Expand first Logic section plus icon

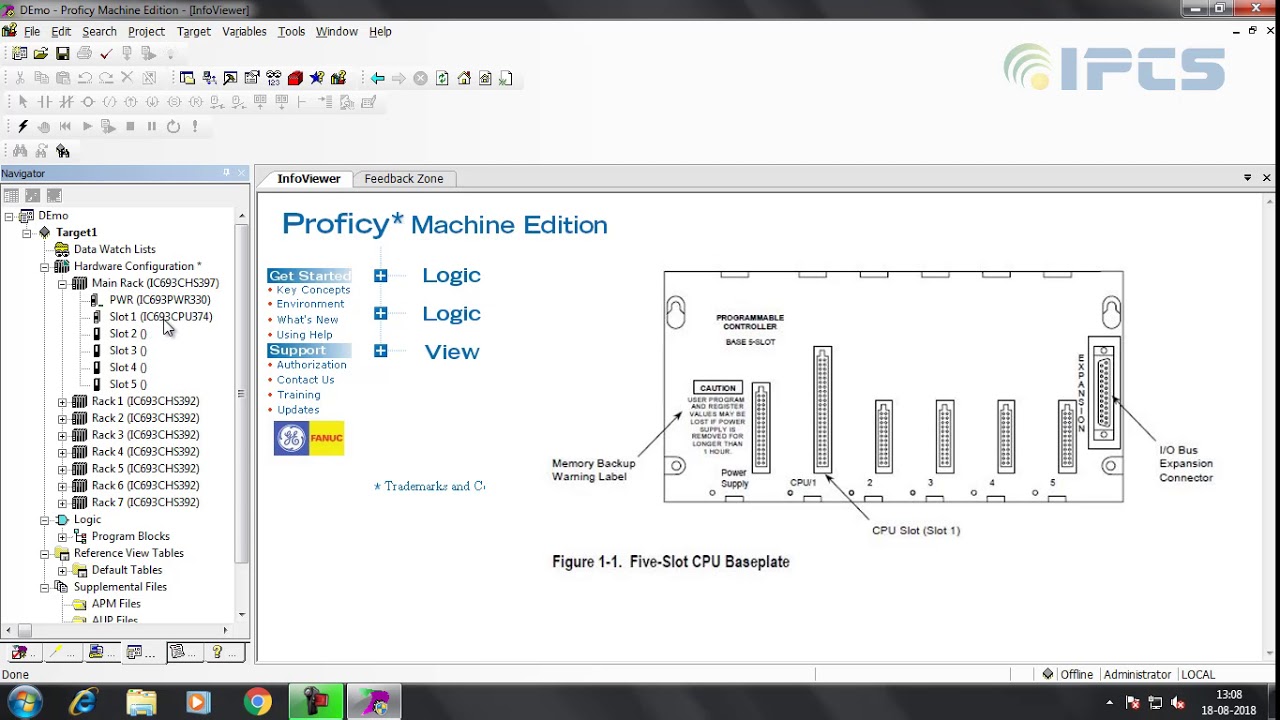(380, 276)
